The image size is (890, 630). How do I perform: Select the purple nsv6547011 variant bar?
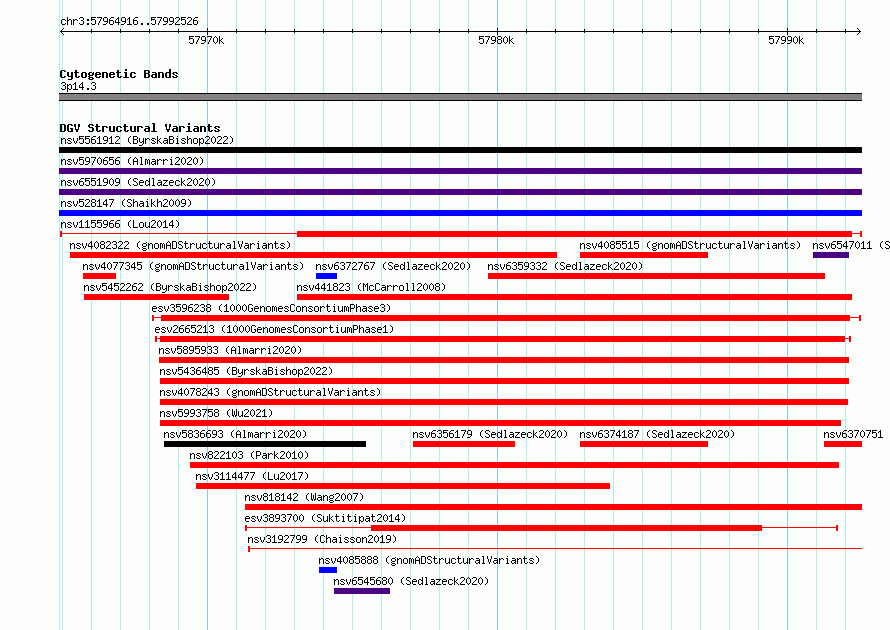point(831,255)
